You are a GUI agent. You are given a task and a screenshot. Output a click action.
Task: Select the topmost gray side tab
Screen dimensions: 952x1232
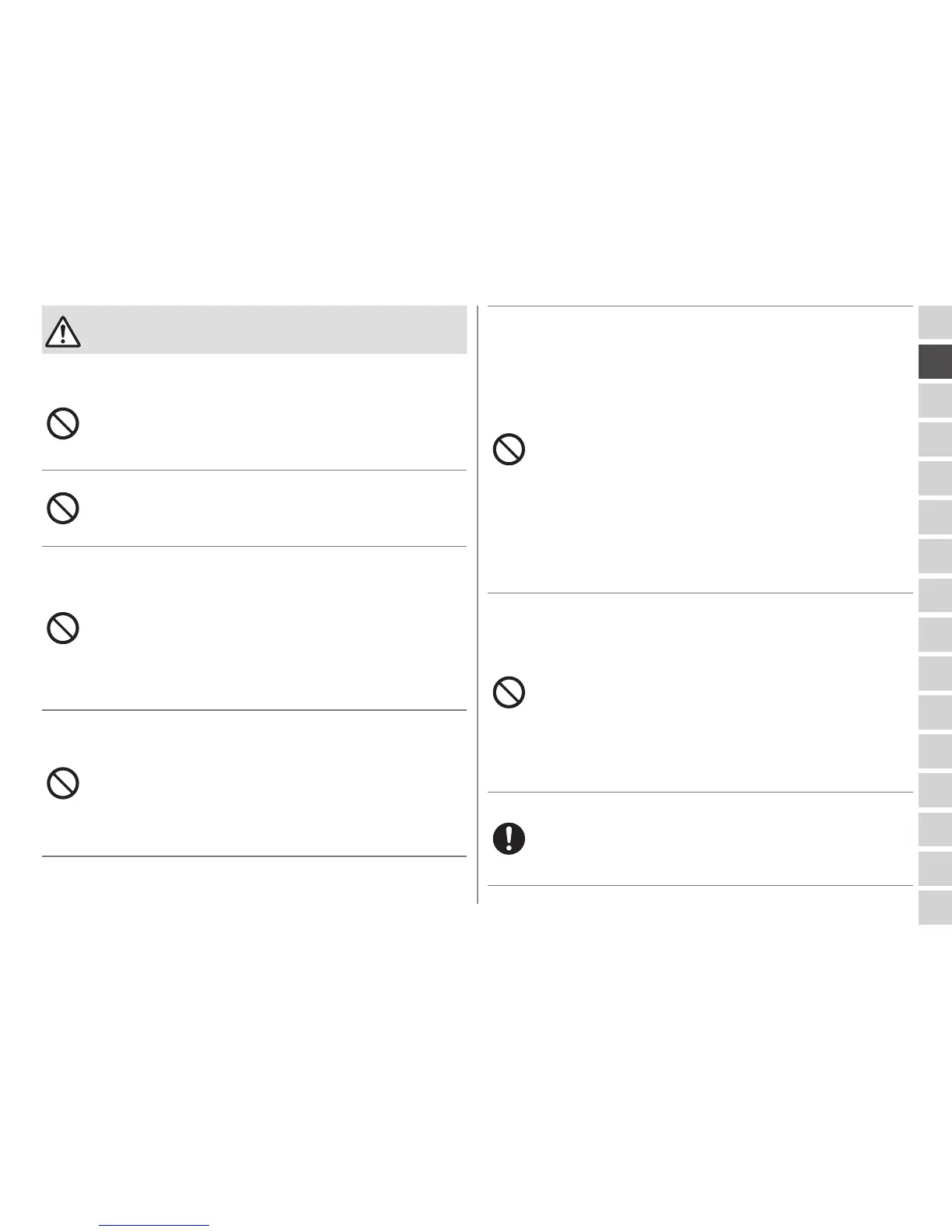point(935,323)
